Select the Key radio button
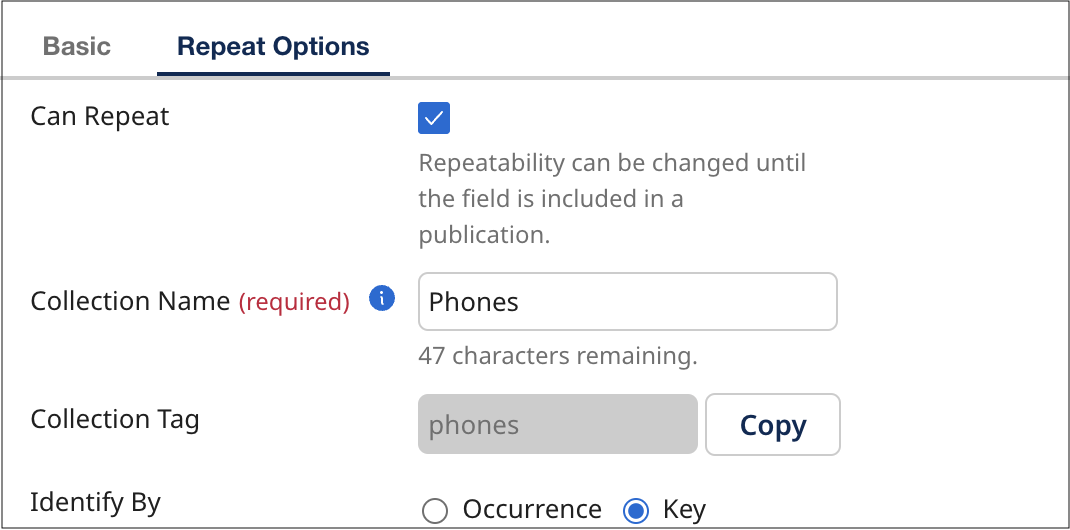The width and height of the screenshot is (1070, 530). [635, 511]
